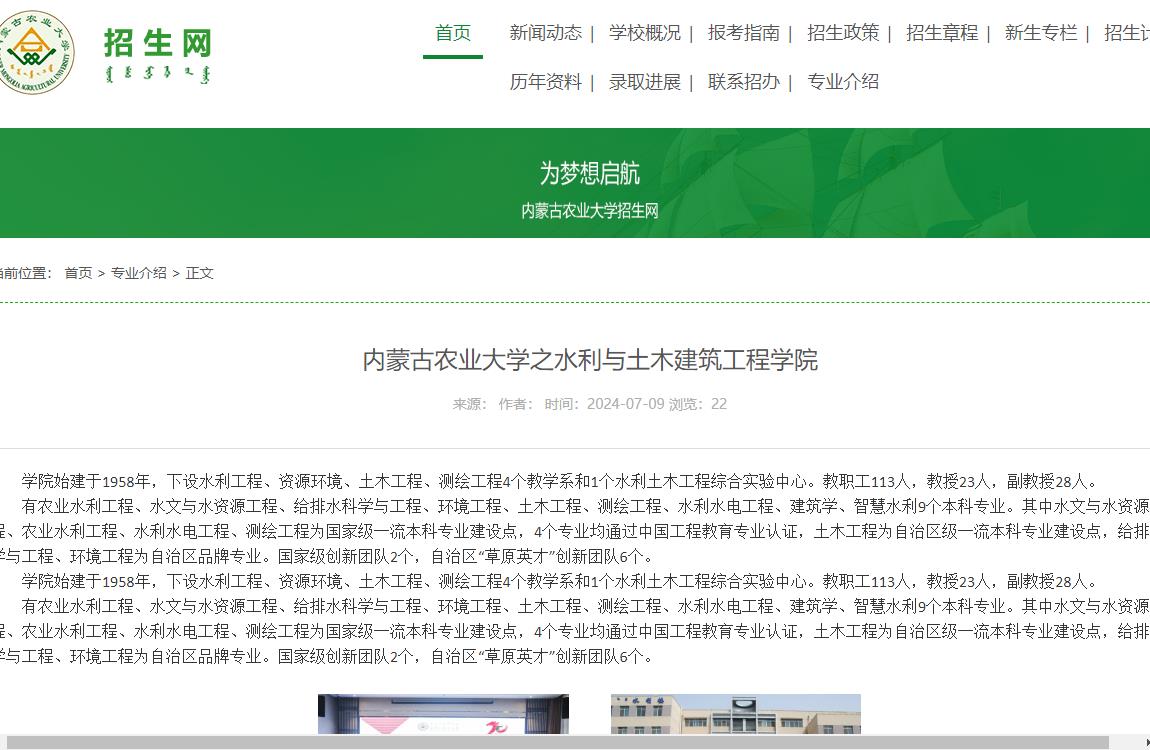Open the 专业介绍 navigation item
Image resolution: width=1150 pixels, height=750 pixels.
coord(843,82)
